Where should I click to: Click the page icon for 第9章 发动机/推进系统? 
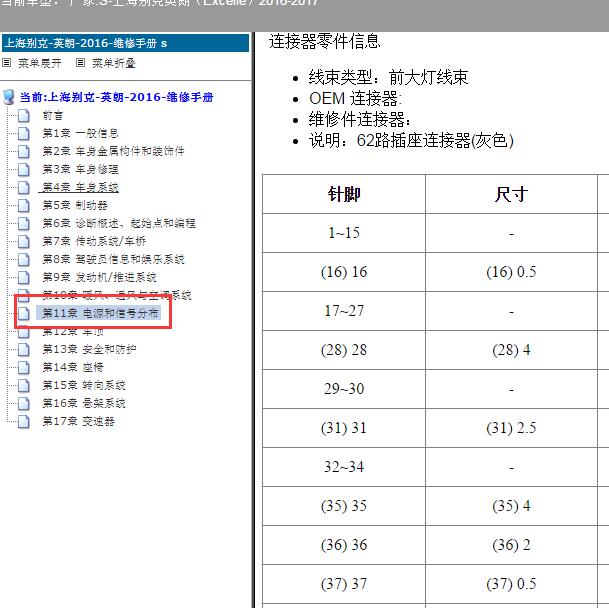pos(24,277)
